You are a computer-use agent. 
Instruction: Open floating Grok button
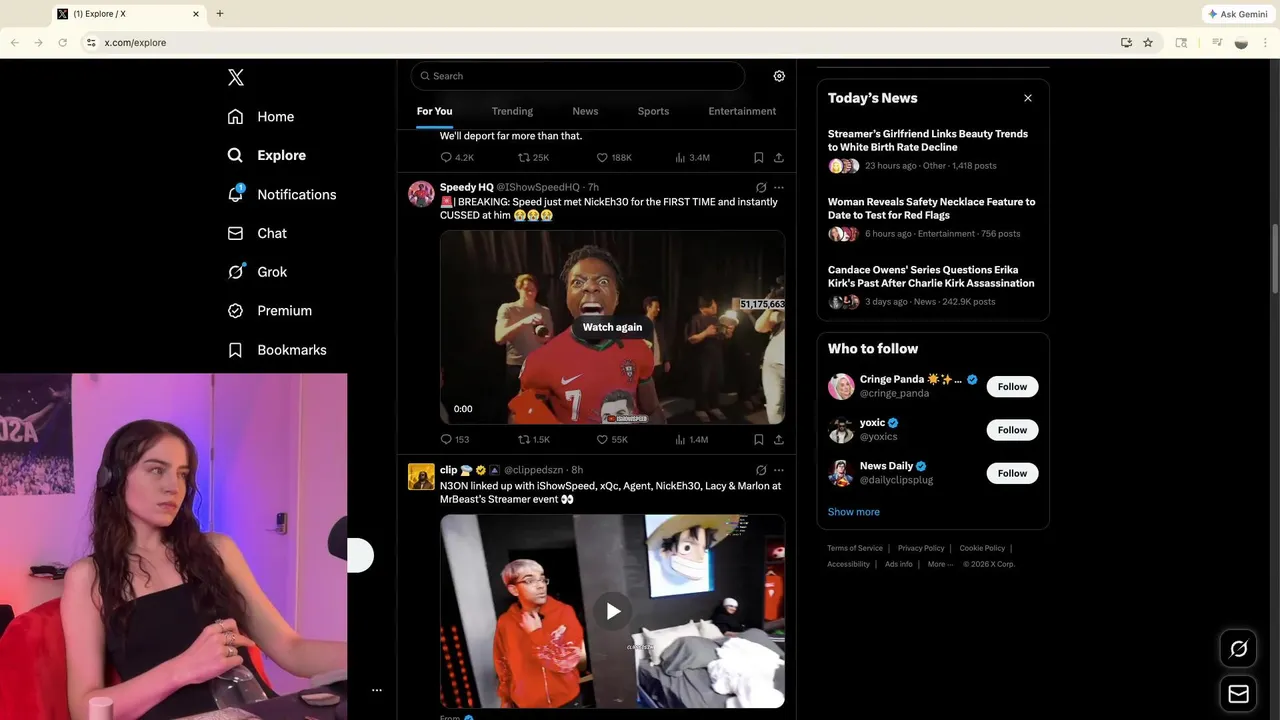click(1238, 649)
